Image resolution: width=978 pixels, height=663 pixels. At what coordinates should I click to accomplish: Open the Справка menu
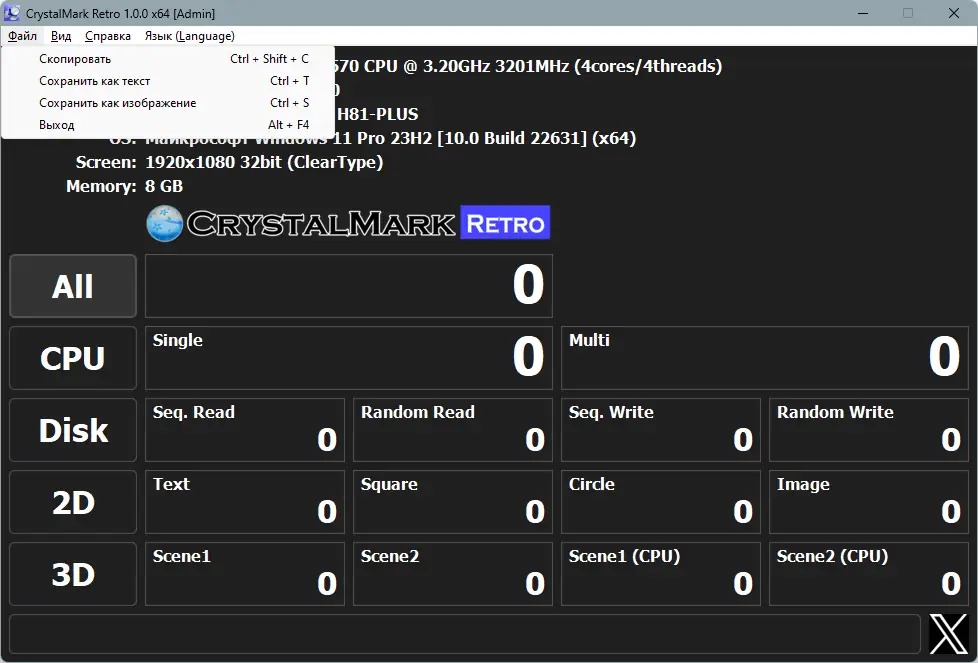pyautogui.click(x=107, y=36)
